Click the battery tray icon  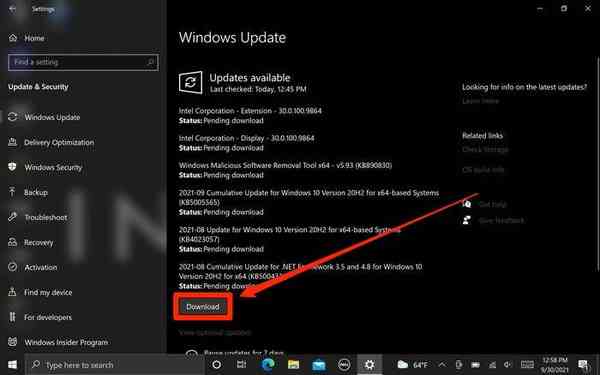(476, 365)
